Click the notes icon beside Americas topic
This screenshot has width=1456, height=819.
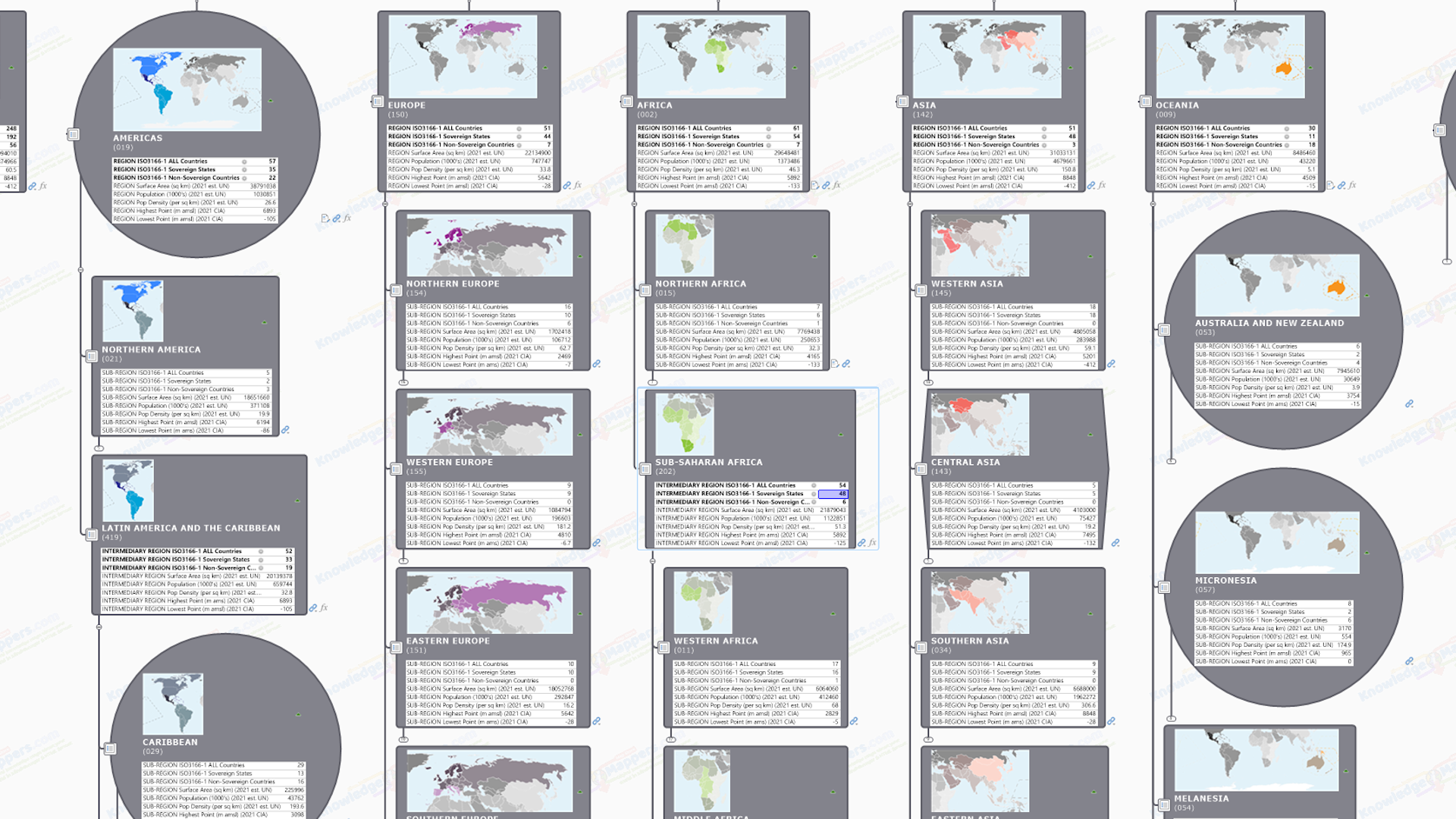point(325,218)
